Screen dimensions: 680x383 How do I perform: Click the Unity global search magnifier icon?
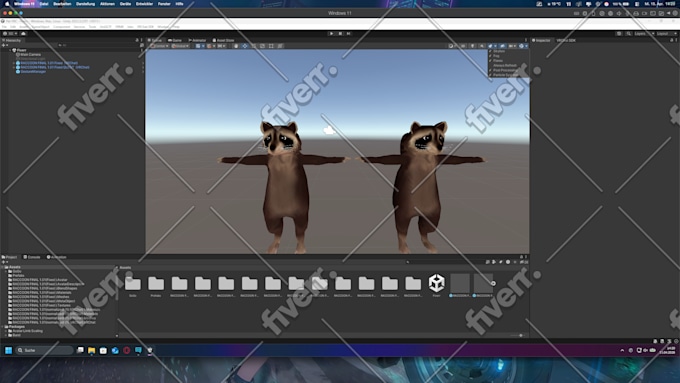628,33
